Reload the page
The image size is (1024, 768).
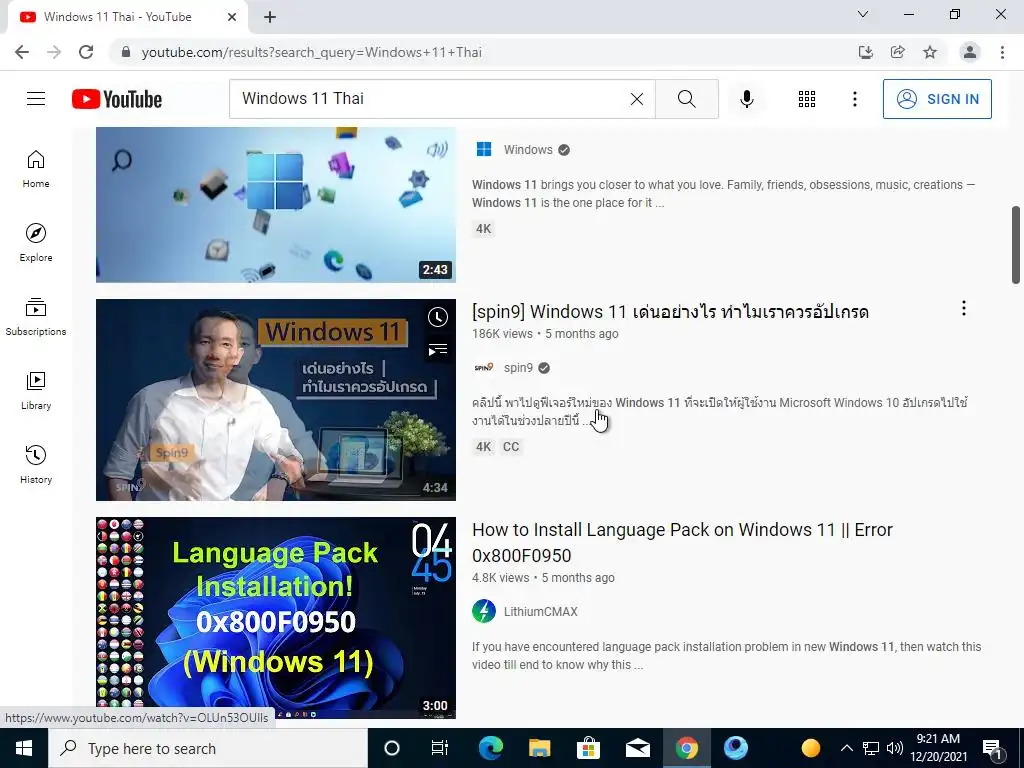(86, 52)
